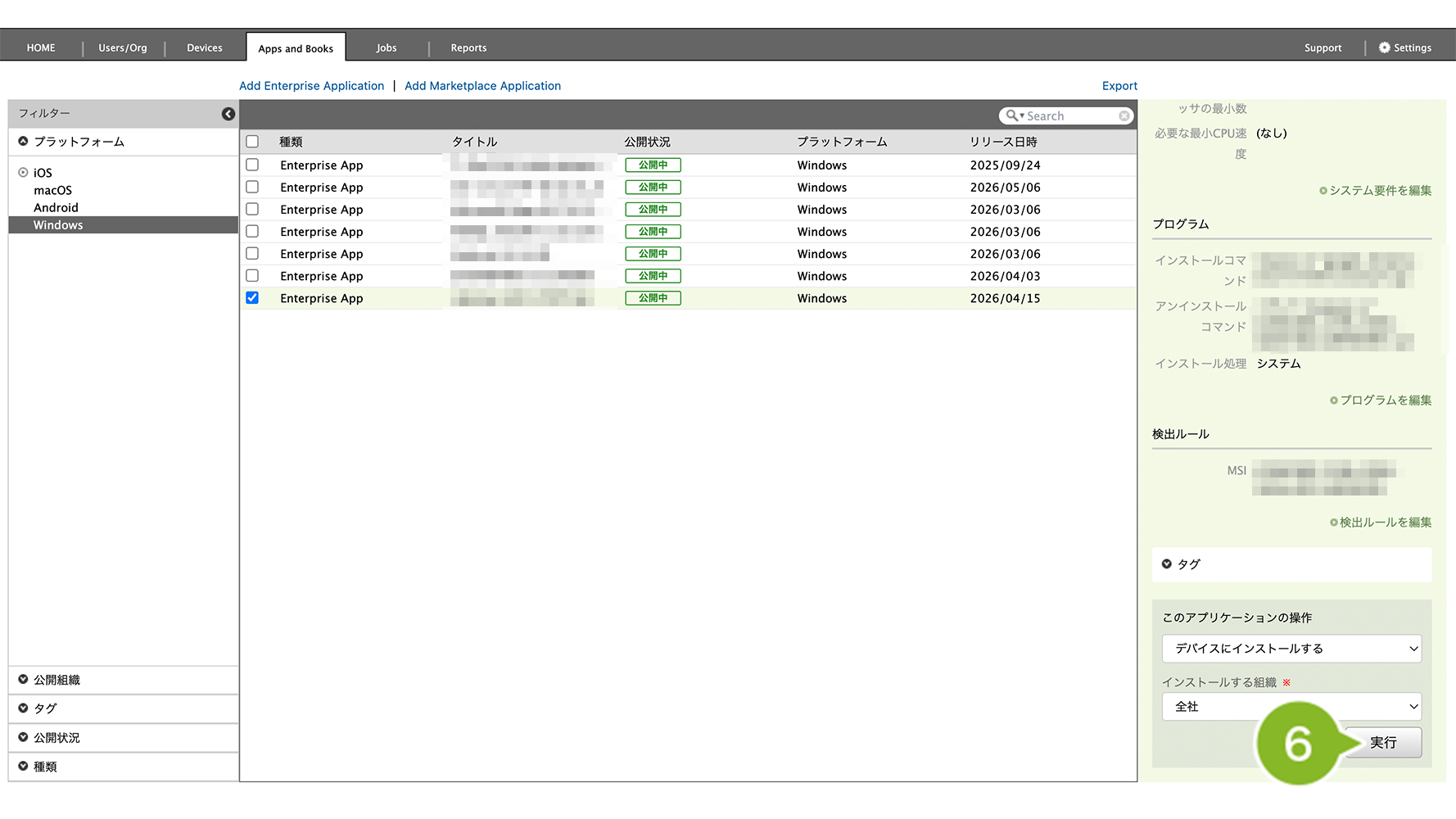Sort by the 公開状況 column header
The width and height of the screenshot is (1456, 819).
click(647, 142)
